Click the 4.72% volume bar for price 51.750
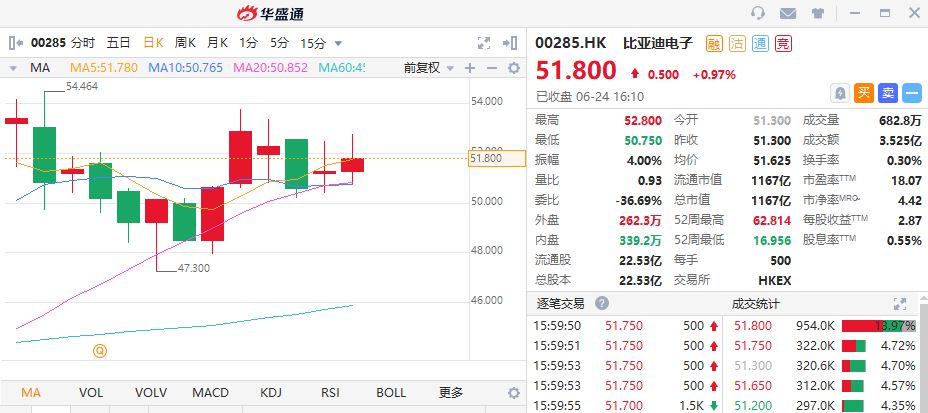 point(854,346)
